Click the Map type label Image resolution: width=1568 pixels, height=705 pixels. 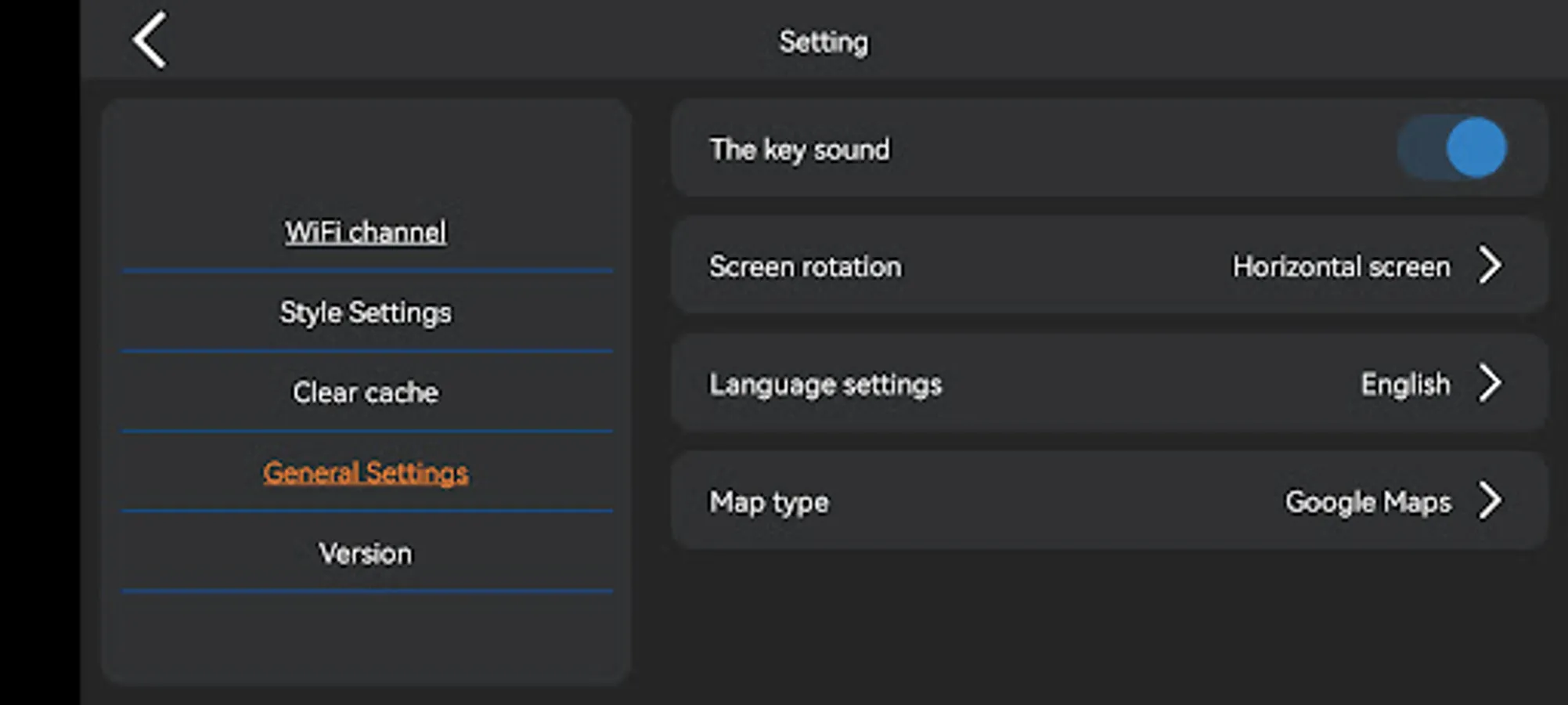[769, 502]
